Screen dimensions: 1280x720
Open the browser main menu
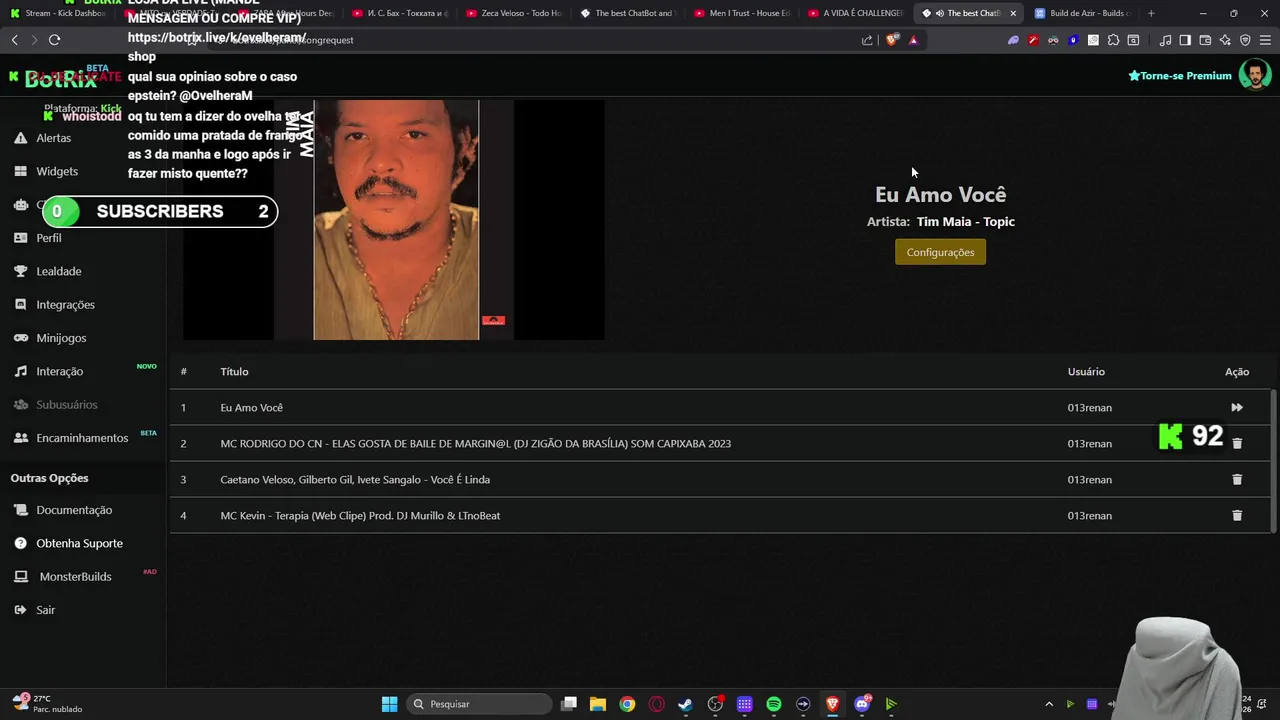click(1265, 40)
